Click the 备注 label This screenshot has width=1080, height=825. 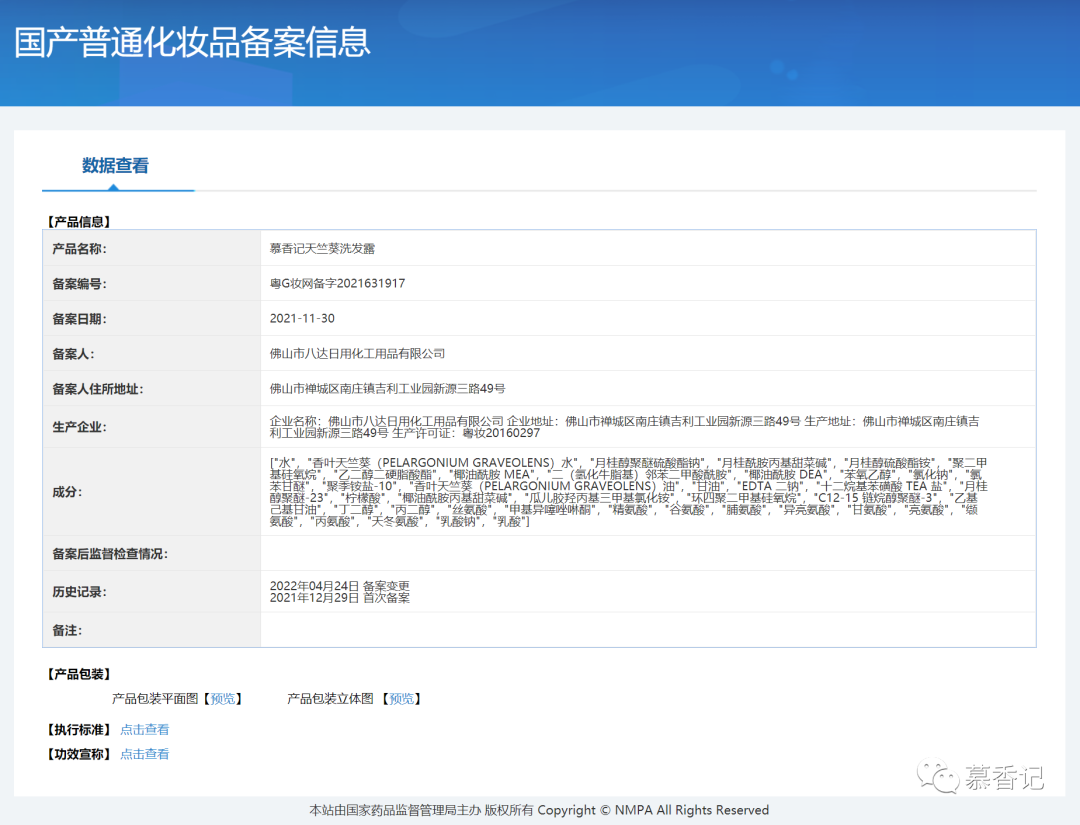pos(67,631)
